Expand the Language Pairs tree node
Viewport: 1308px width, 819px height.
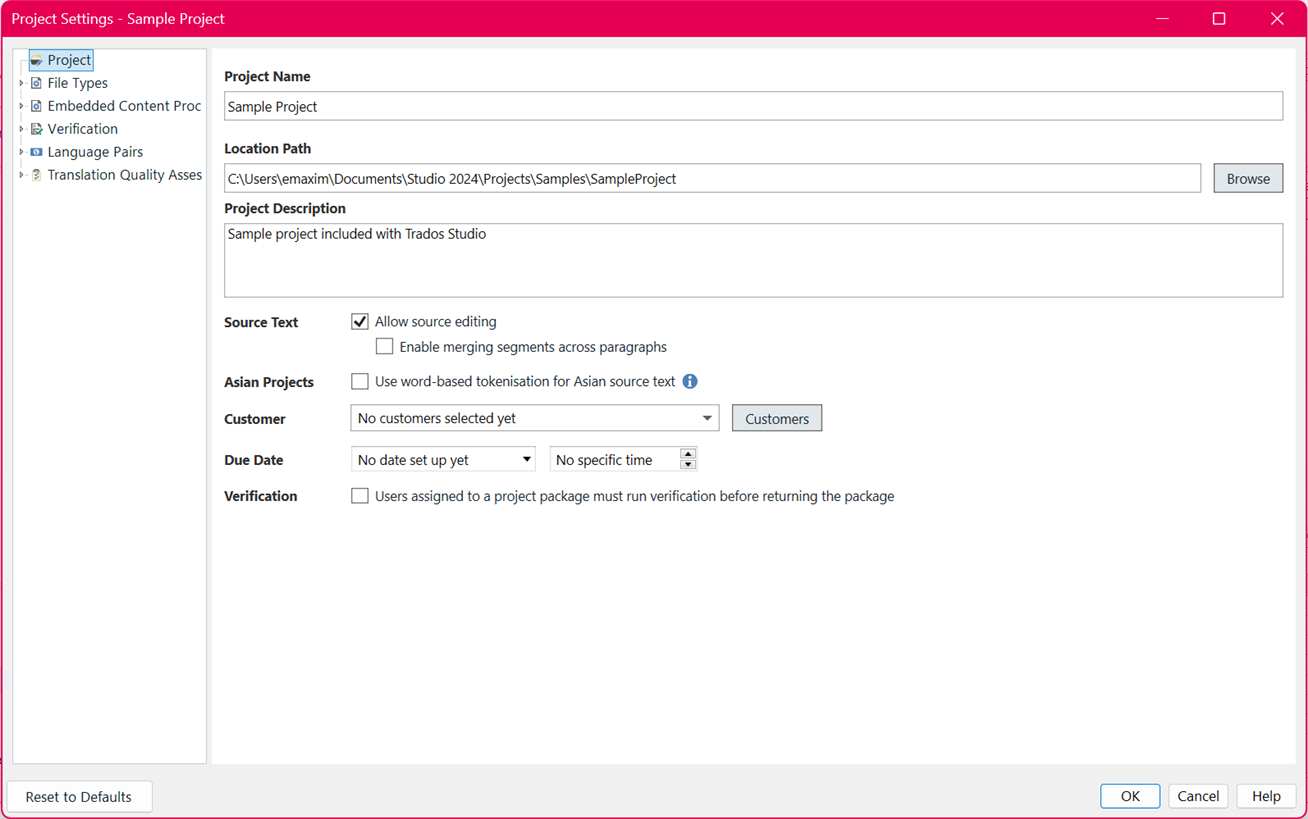click(x=22, y=153)
